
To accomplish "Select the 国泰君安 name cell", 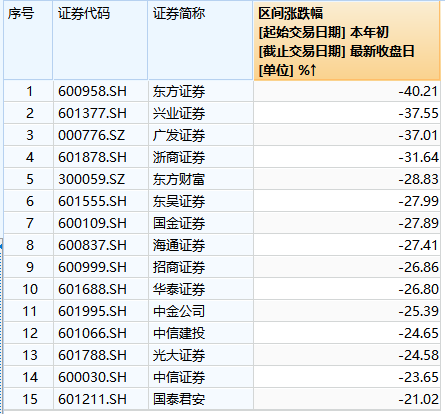I will pos(179,399).
